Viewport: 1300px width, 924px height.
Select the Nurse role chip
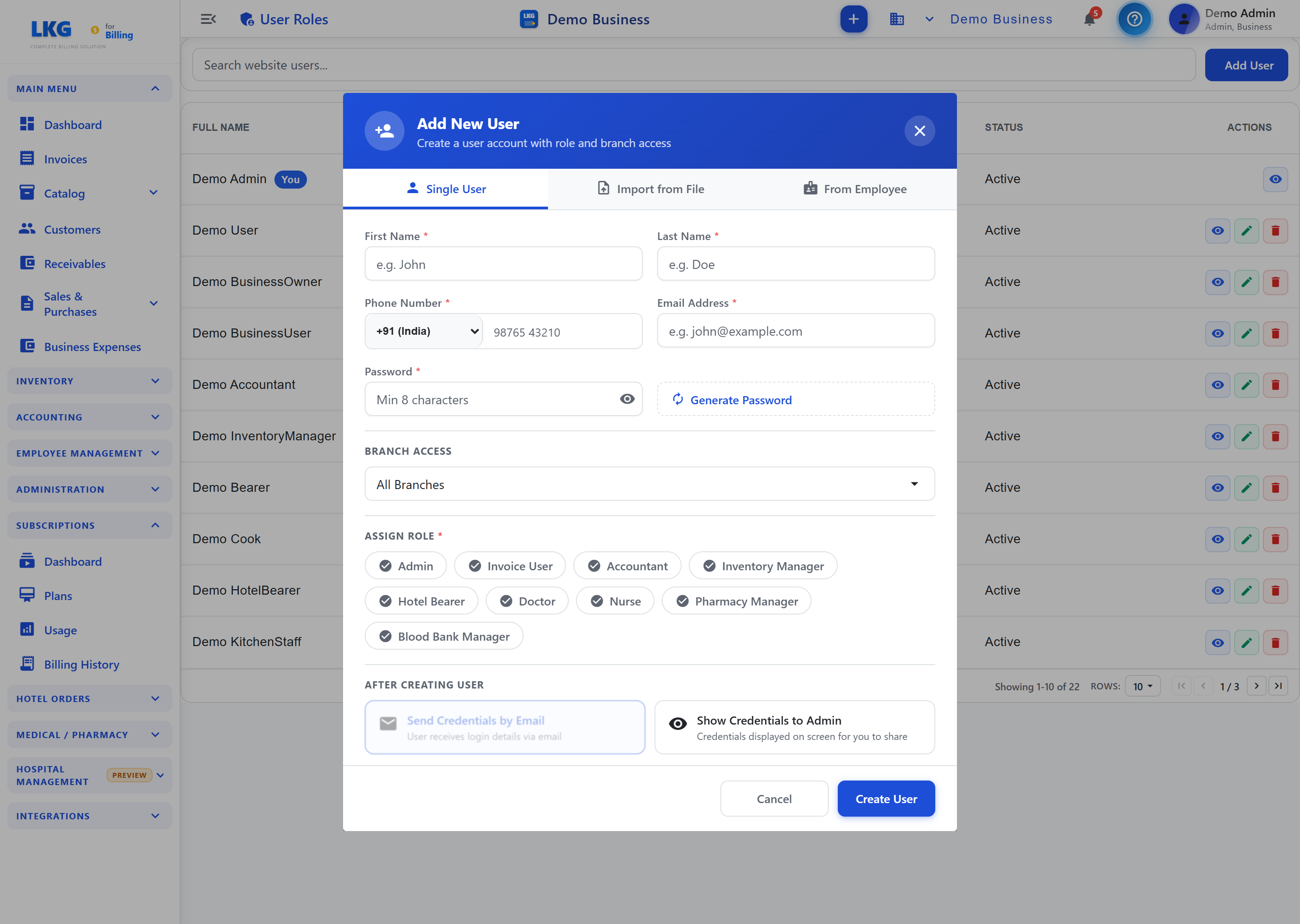tap(615, 601)
